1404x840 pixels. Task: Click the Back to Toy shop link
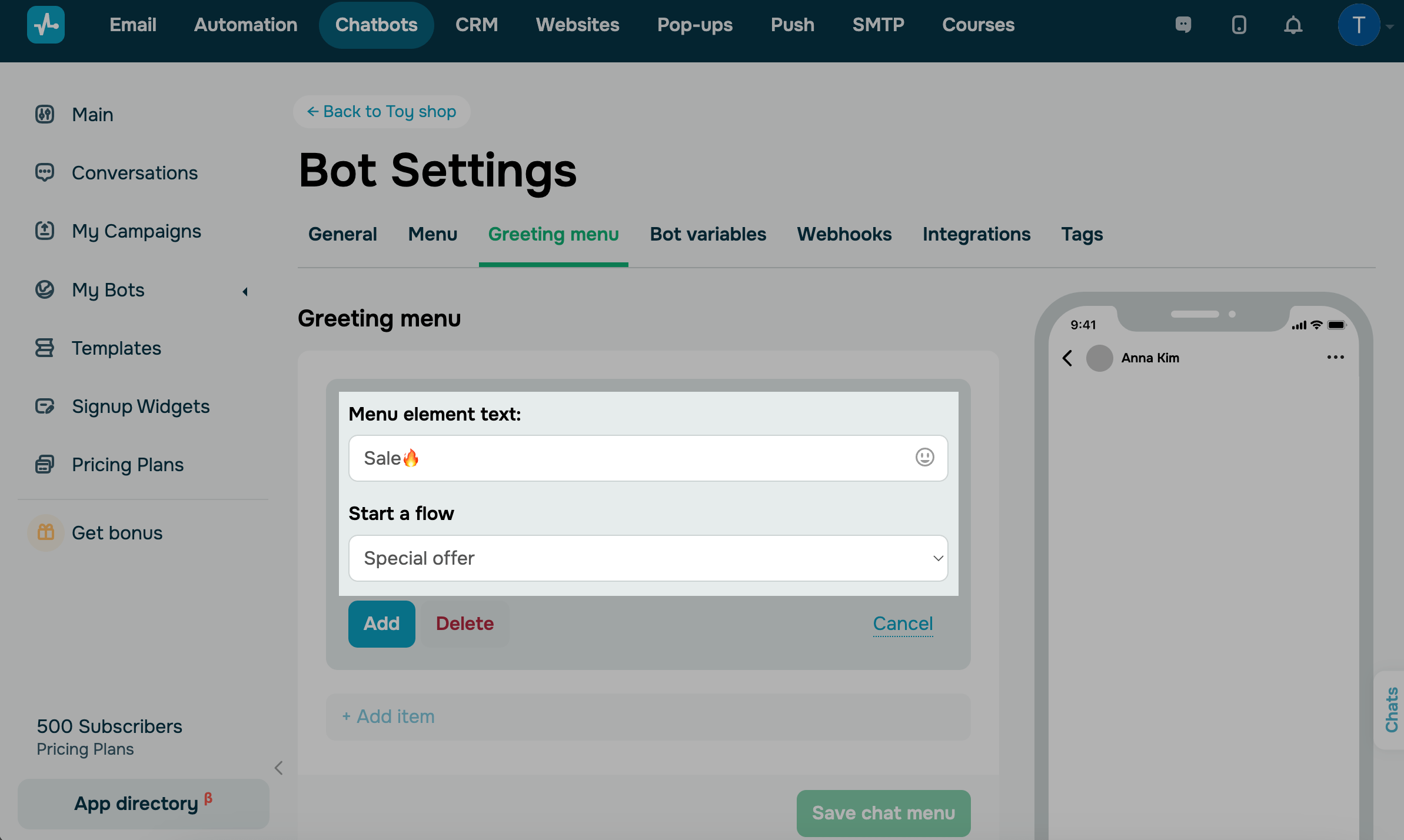coord(381,112)
